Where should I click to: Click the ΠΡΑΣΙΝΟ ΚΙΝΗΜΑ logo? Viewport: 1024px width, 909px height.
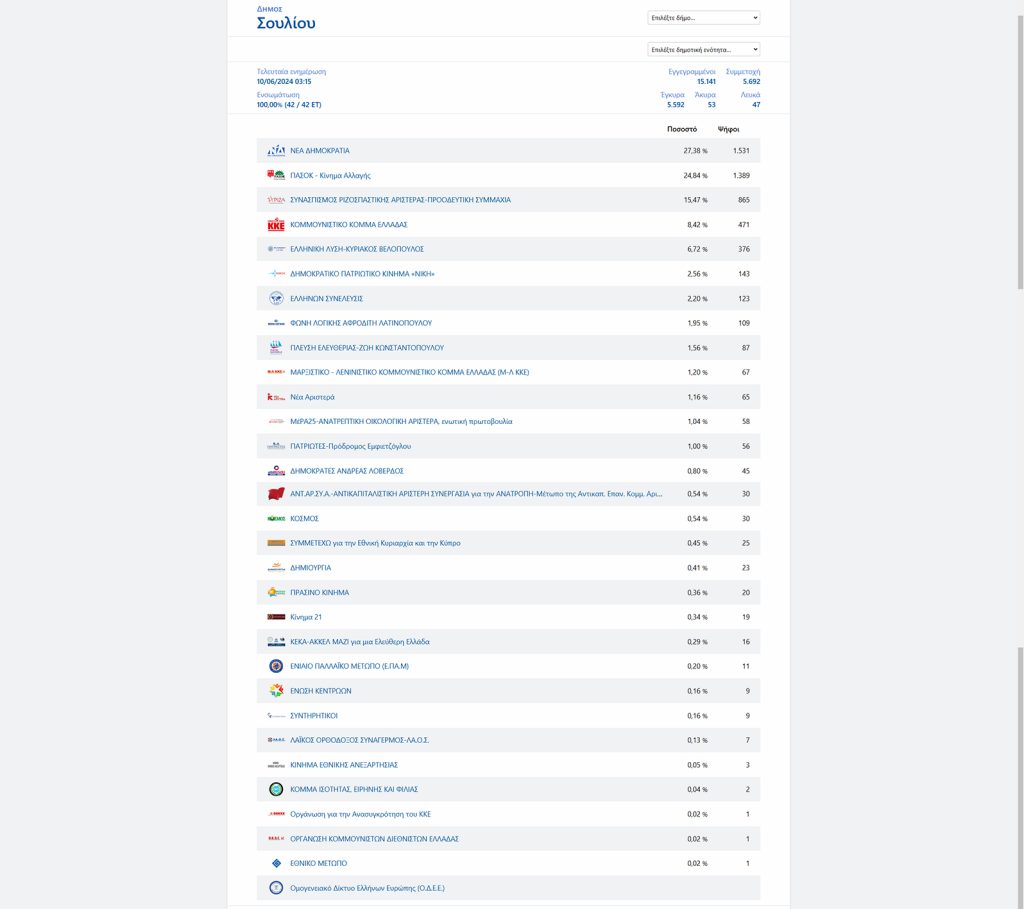tap(276, 592)
